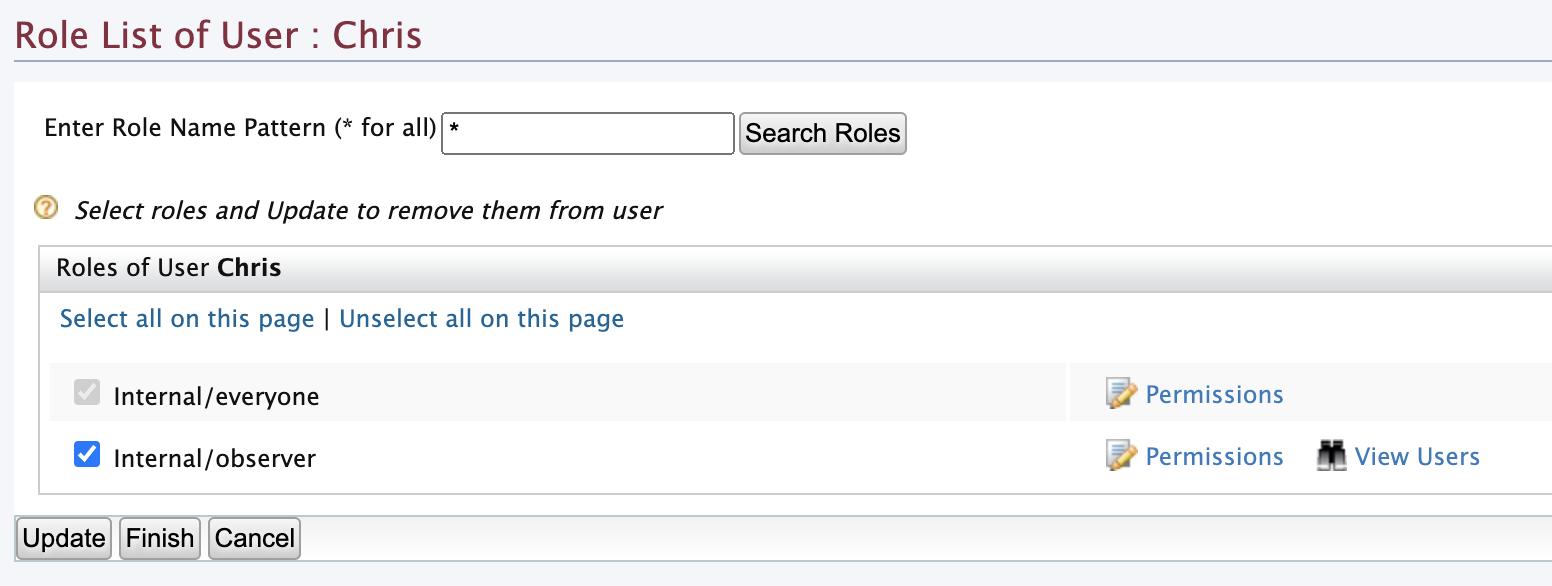Open Permissions link for Internal/everyone role
Screen dimensions: 1552x586
pos(1214,395)
